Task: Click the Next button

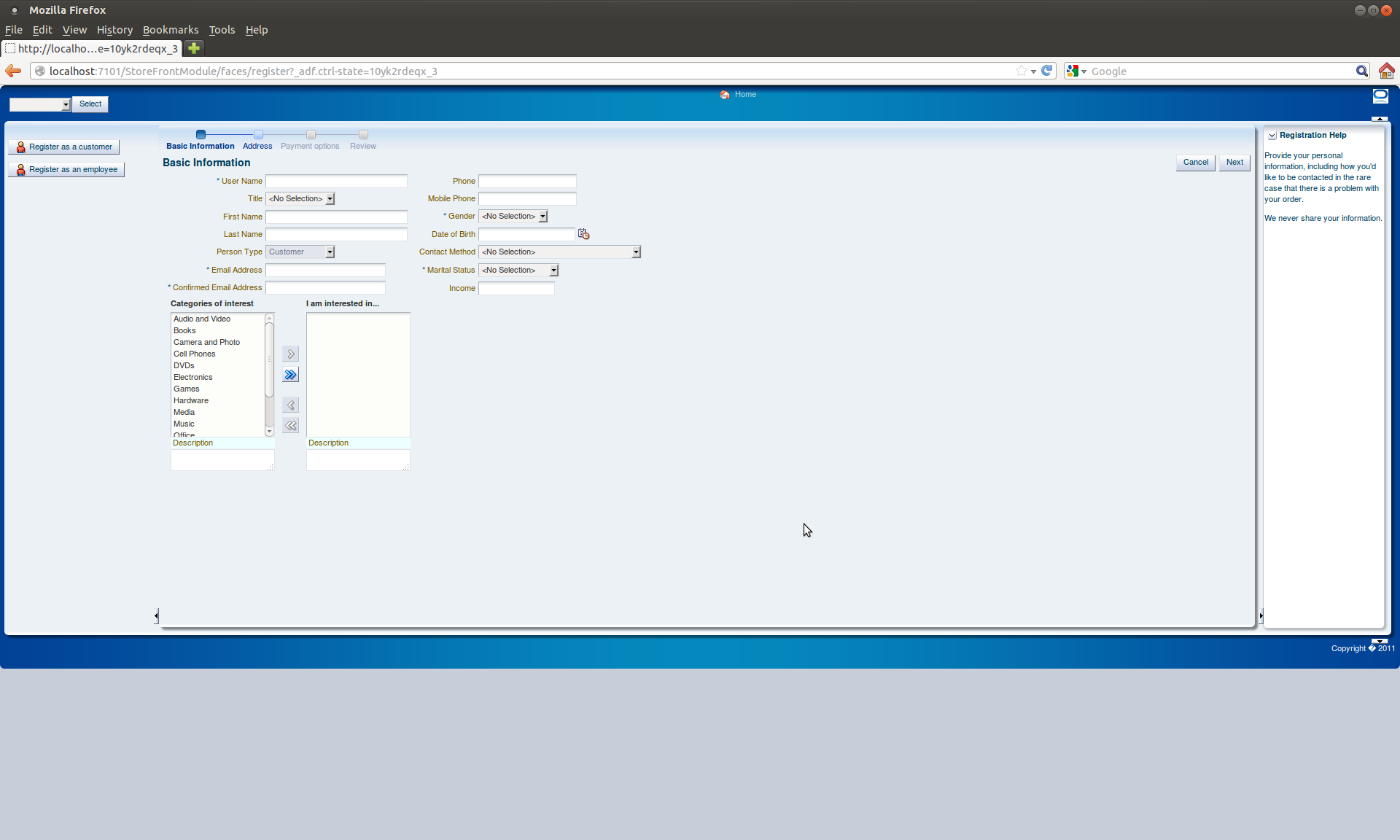Action: 1234,162
